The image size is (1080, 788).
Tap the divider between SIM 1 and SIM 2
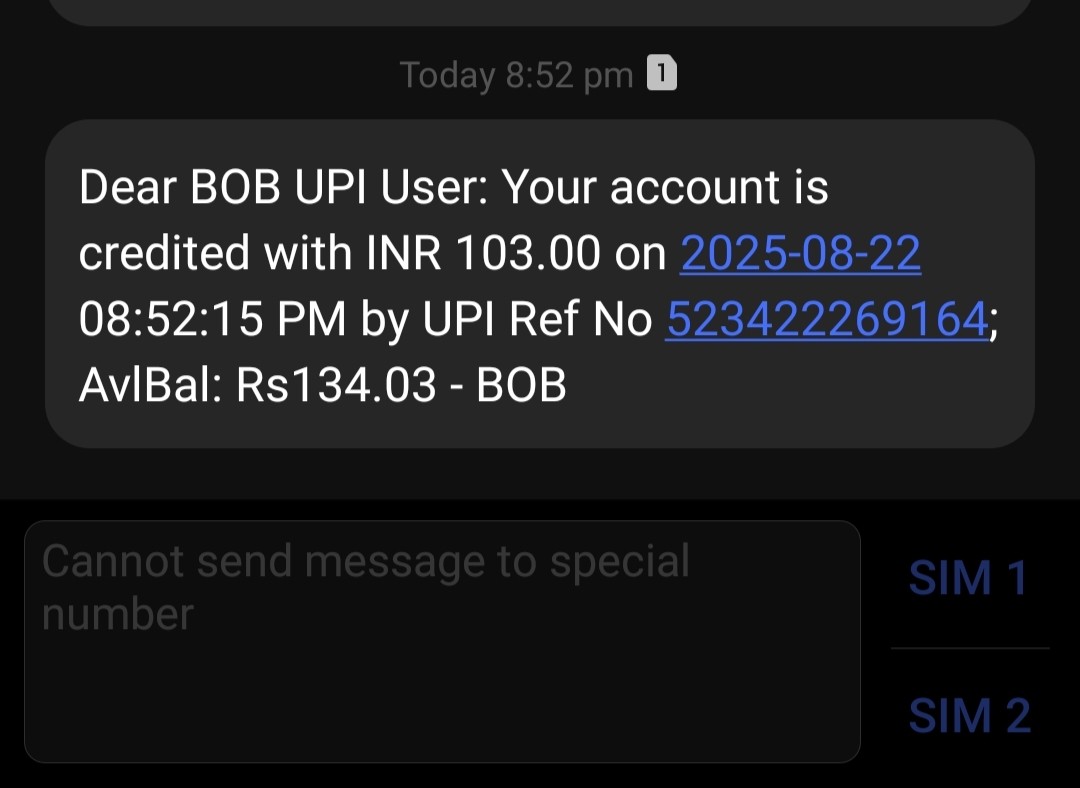tap(968, 648)
